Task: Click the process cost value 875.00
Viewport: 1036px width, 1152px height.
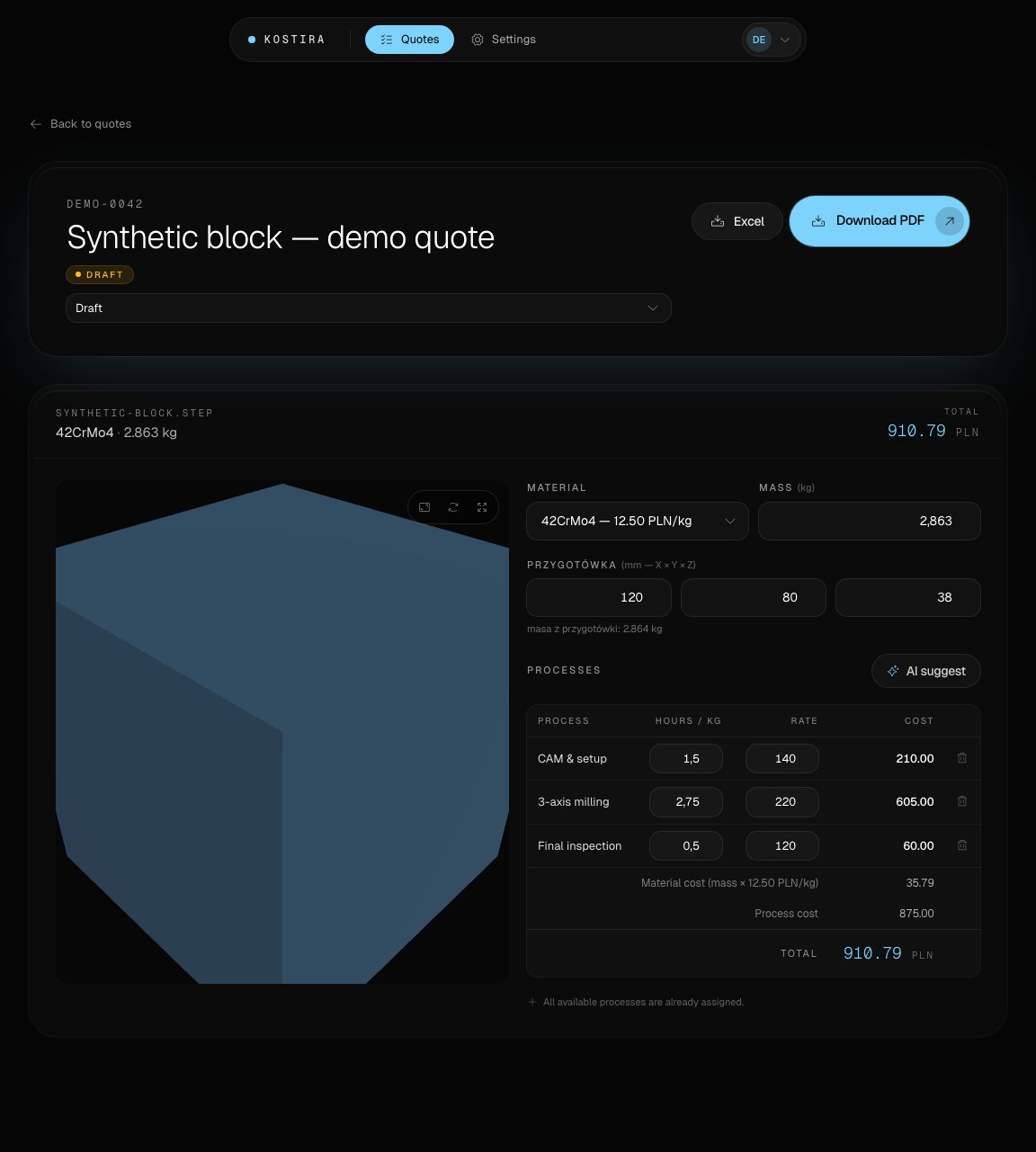Action: [916, 914]
